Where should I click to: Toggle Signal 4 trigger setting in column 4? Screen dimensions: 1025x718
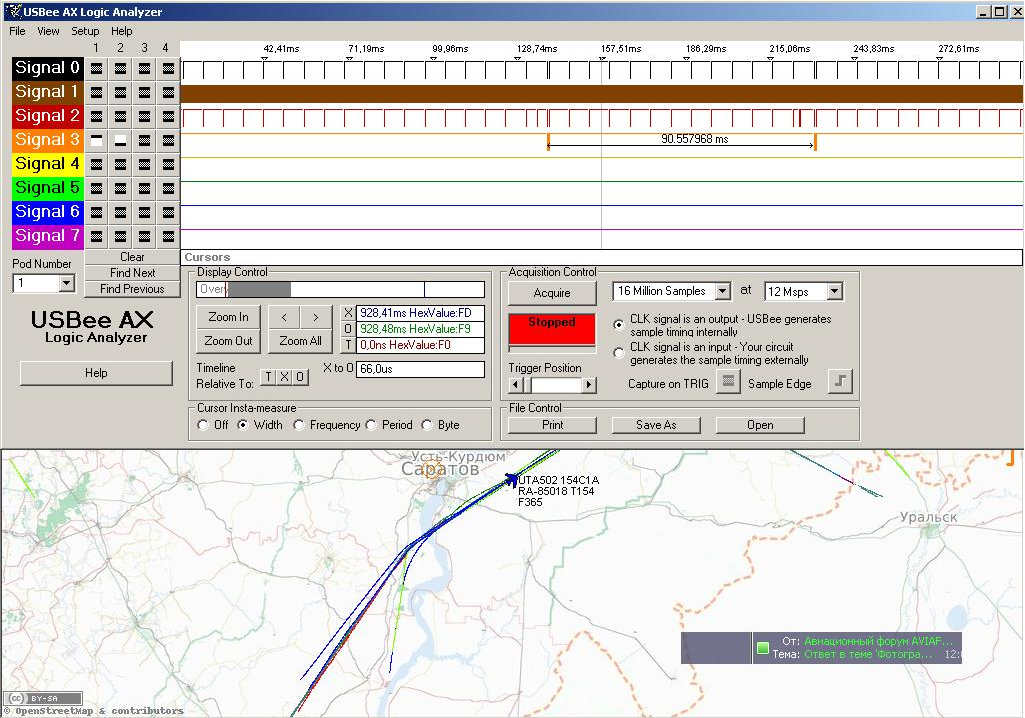[x=168, y=164]
